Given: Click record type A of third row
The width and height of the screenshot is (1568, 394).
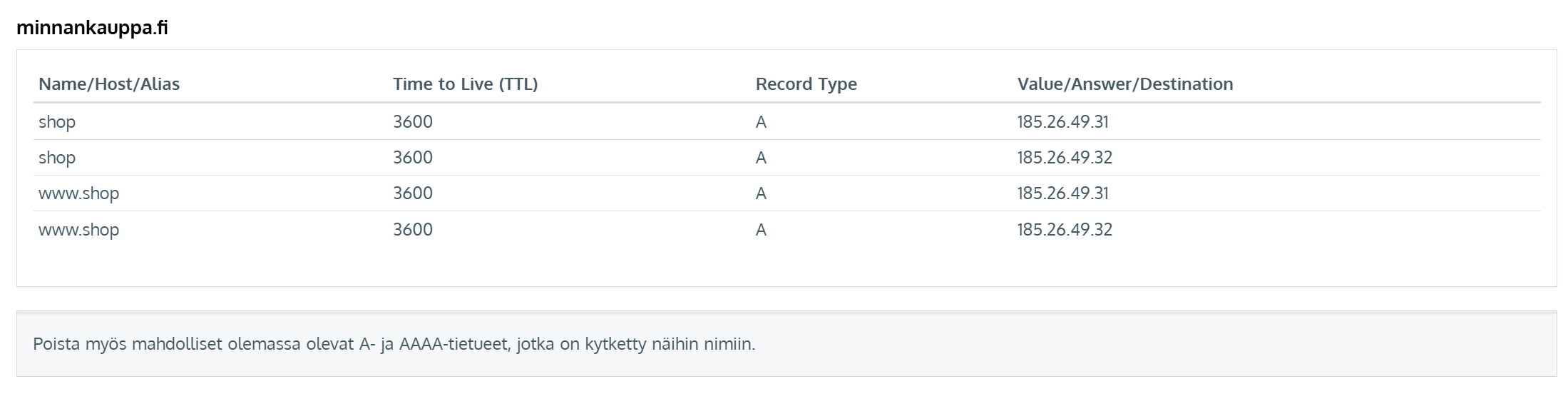Looking at the screenshot, I should tap(761, 193).
